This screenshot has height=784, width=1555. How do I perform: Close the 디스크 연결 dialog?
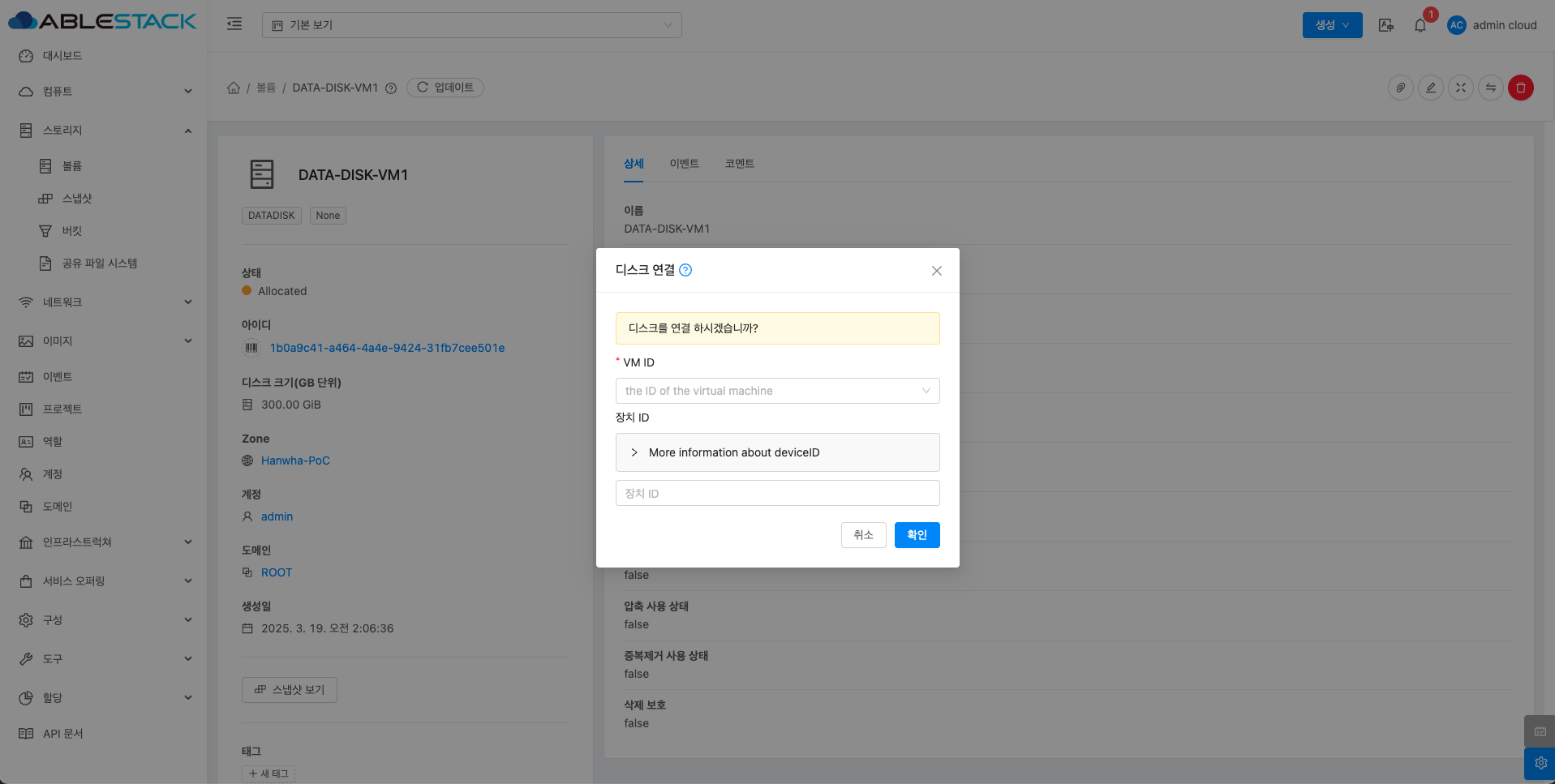coord(937,271)
